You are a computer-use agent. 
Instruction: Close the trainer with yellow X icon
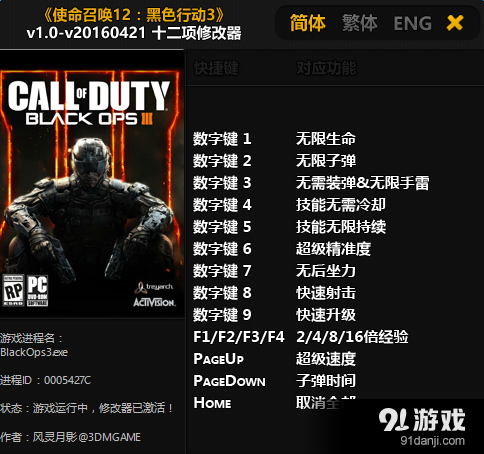pyautogui.click(x=455, y=23)
